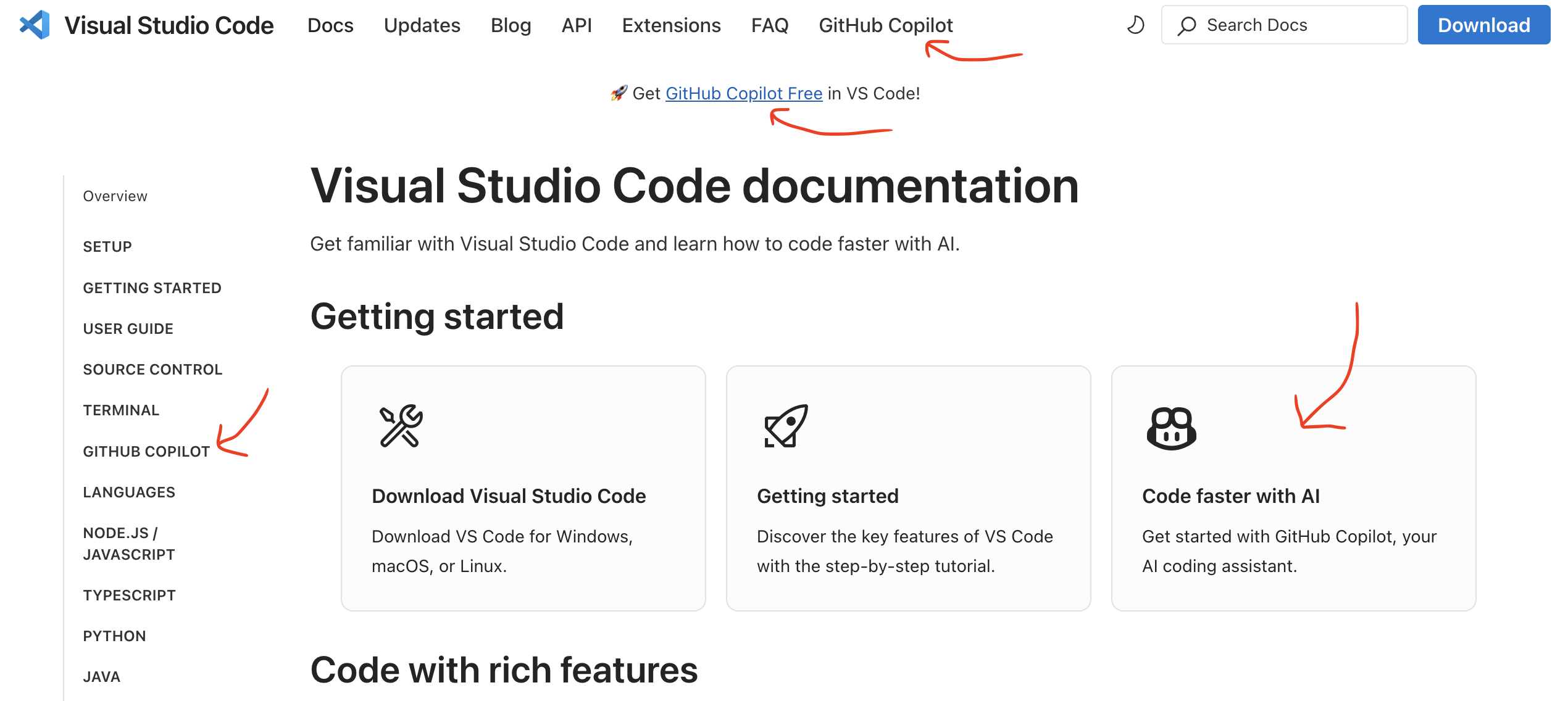Click the 'Getting started' section heading
This screenshot has width=1568, height=701.
click(437, 317)
